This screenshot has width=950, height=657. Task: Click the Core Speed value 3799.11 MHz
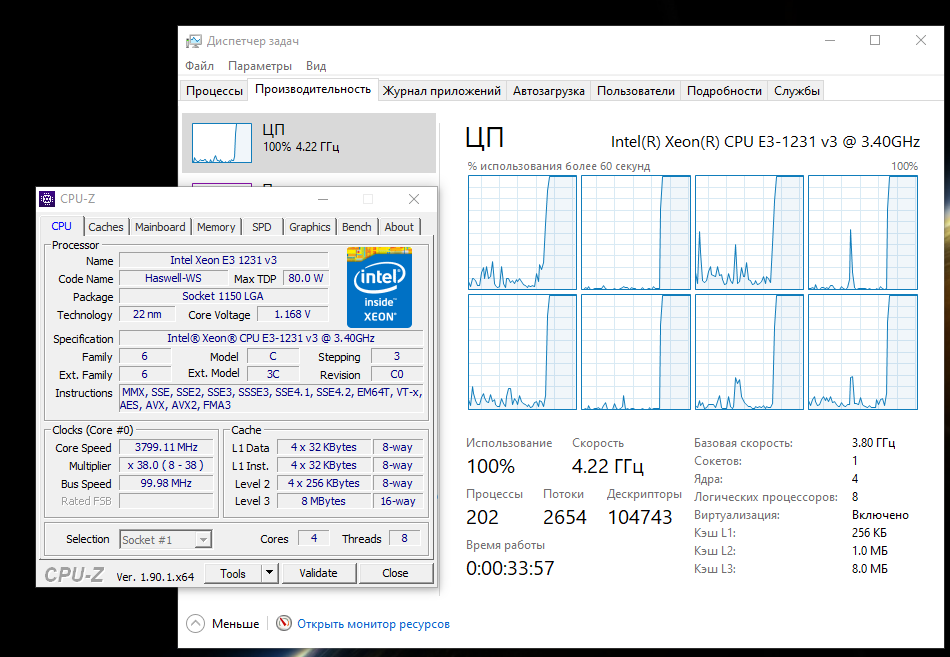tap(166, 447)
